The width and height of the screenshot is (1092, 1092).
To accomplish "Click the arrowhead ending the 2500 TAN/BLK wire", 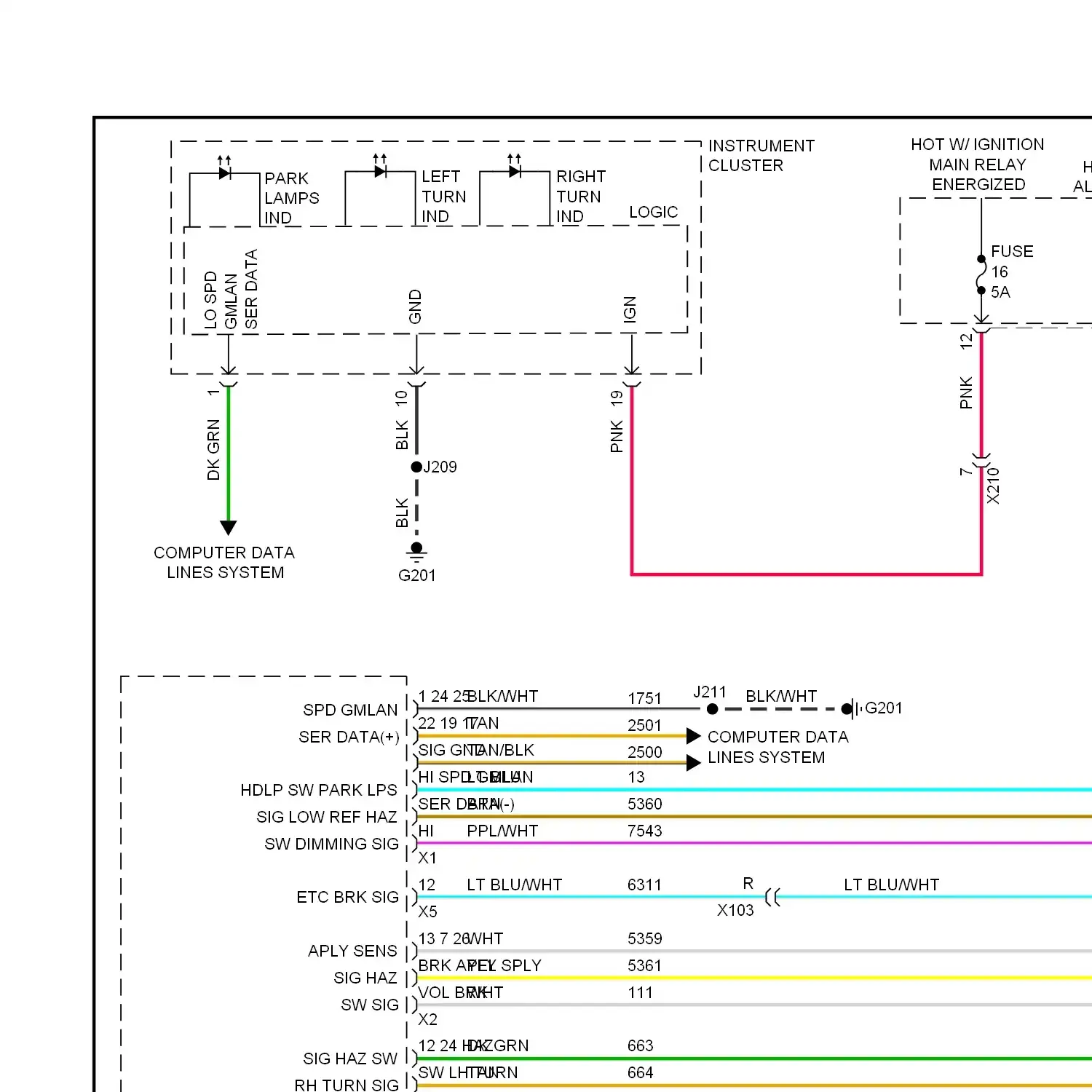I will pos(694,762).
